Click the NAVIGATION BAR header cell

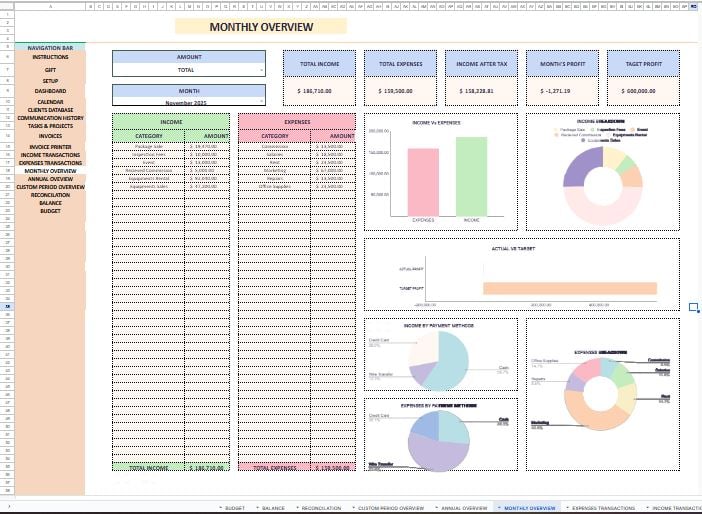(x=50, y=48)
